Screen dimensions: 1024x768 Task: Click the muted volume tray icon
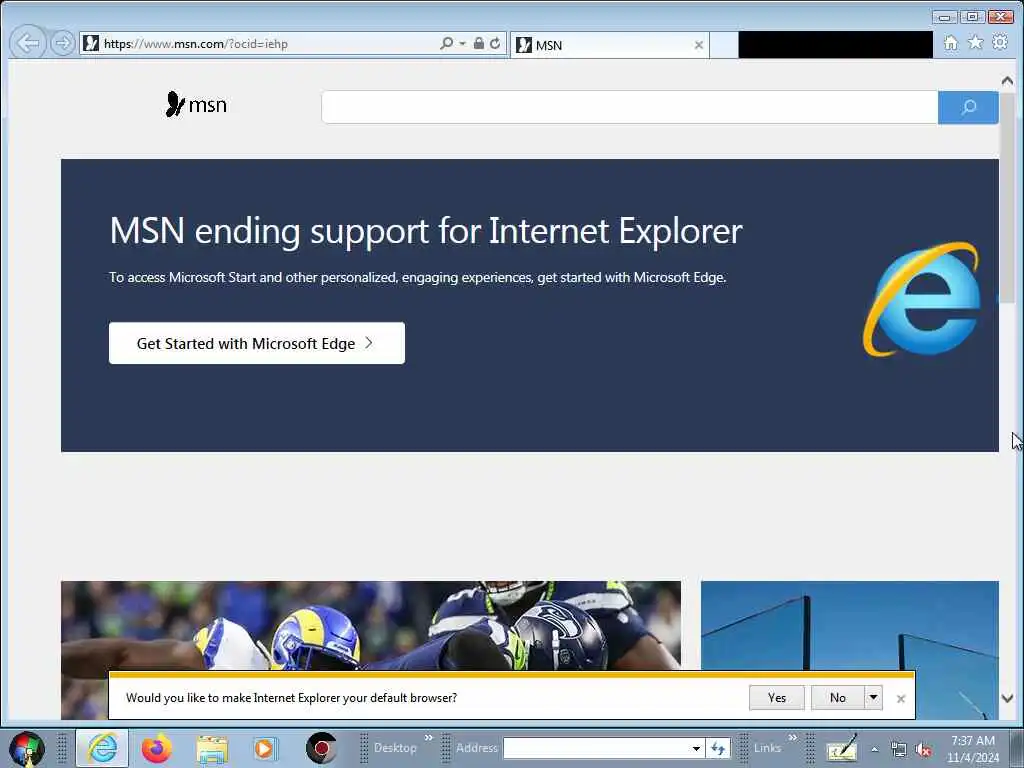923,750
